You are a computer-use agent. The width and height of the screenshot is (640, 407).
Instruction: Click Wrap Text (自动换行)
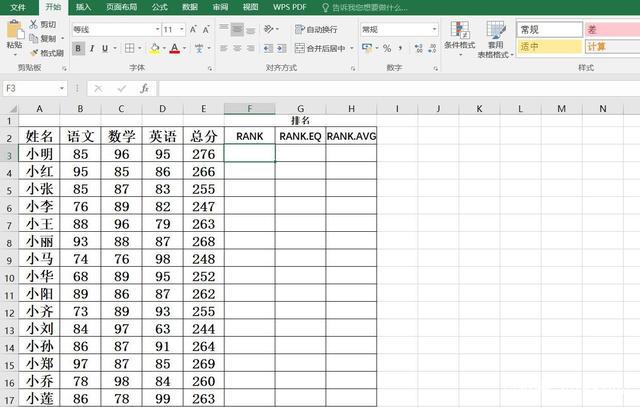coord(316,29)
